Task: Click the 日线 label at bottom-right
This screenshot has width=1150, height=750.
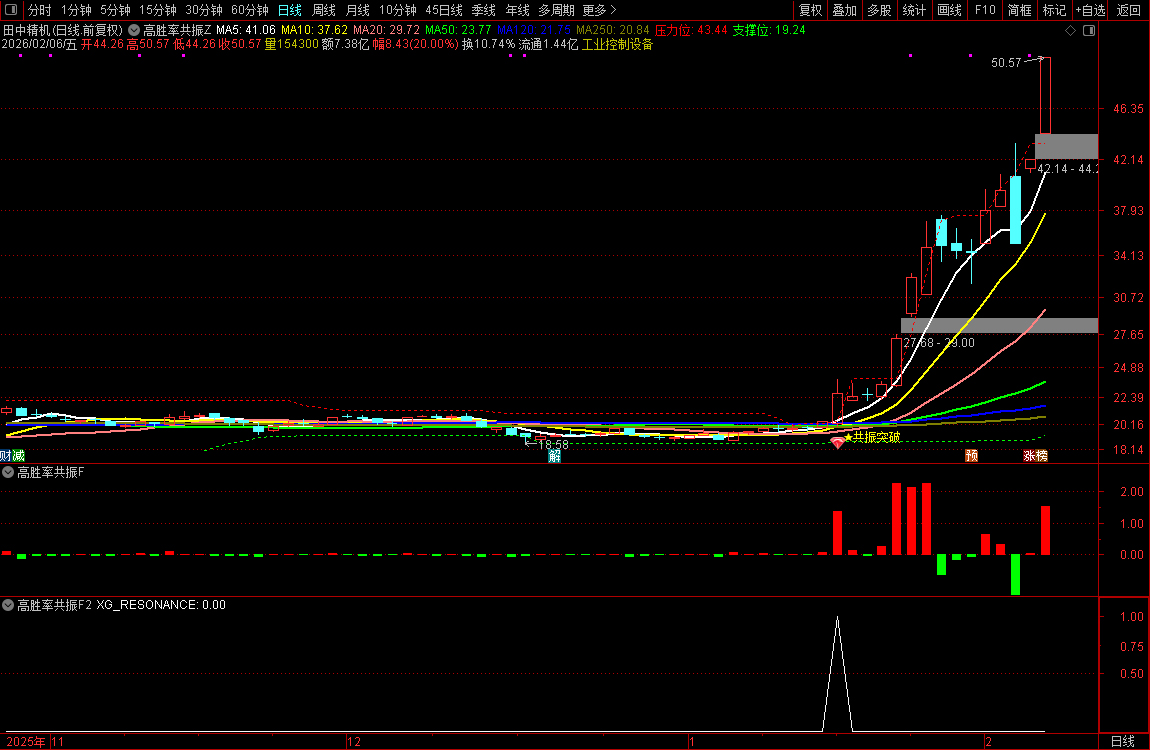Action: coord(1123,741)
